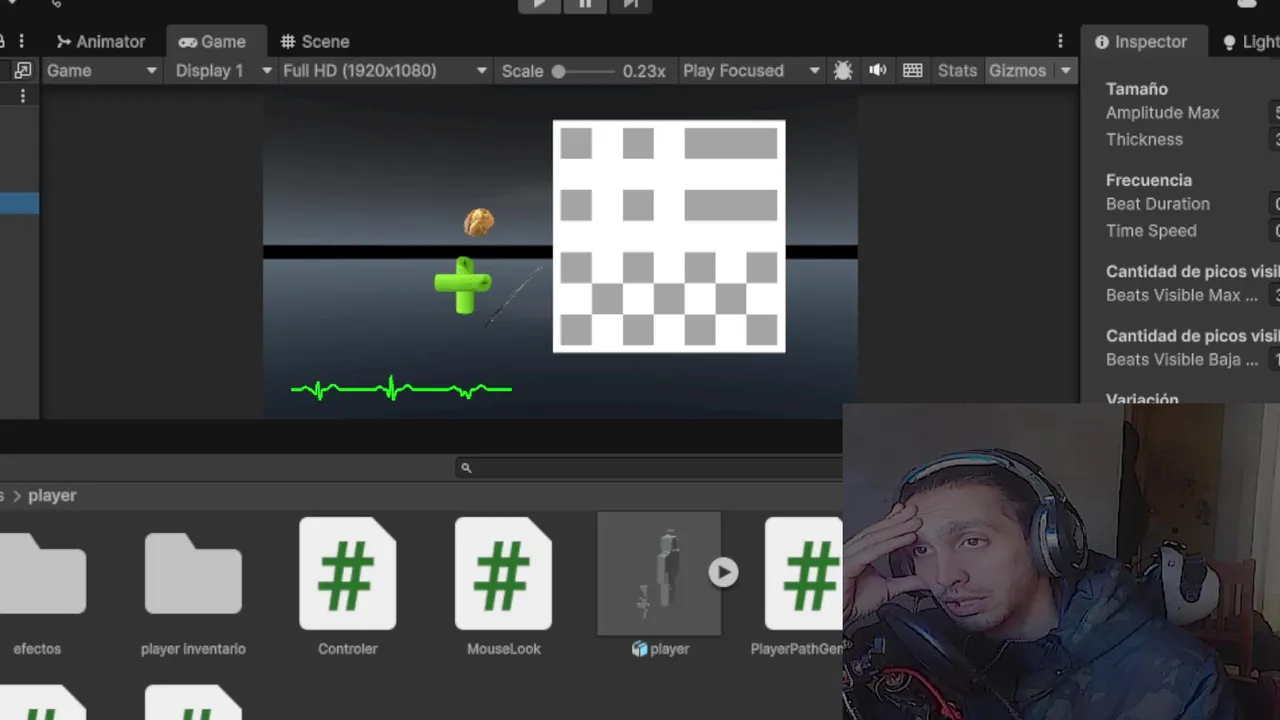1280x720 pixels.
Task: Toggle the keyboard shortcuts icon
Action: point(912,71)
